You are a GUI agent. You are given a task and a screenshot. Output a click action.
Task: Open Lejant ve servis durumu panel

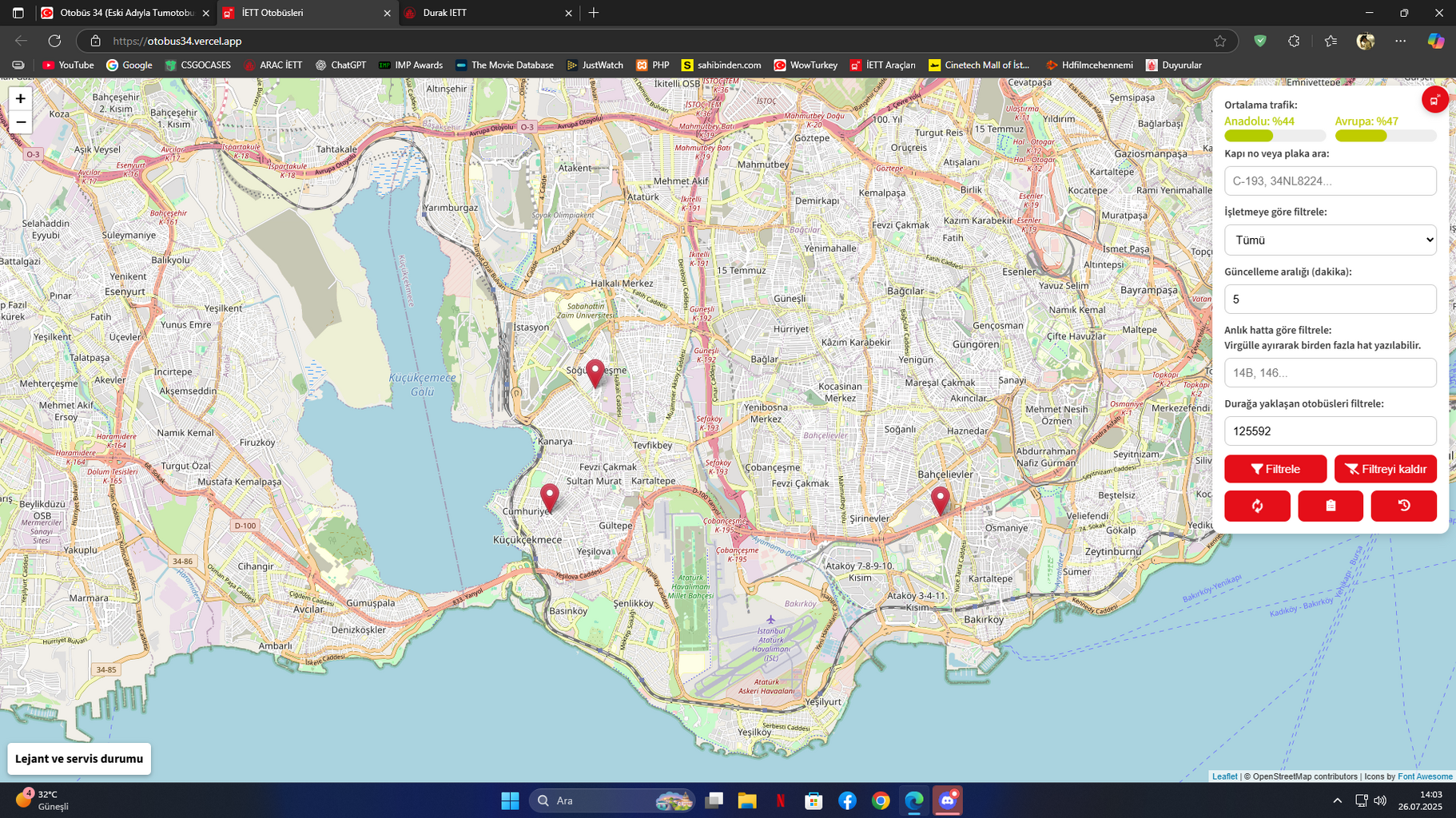[x=79, y=759]
